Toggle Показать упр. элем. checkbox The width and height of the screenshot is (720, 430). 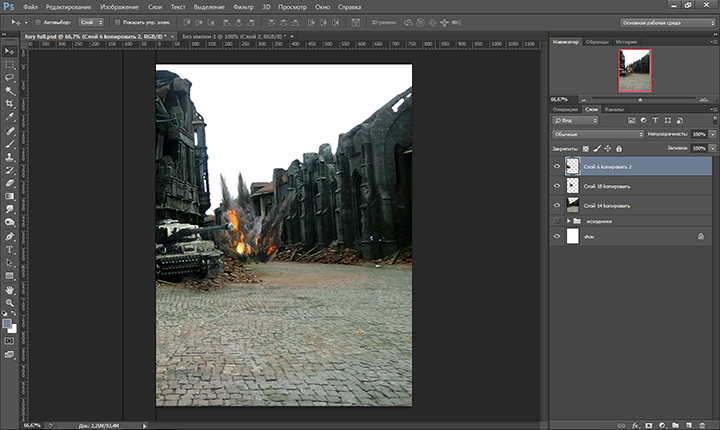coord(116,21)
